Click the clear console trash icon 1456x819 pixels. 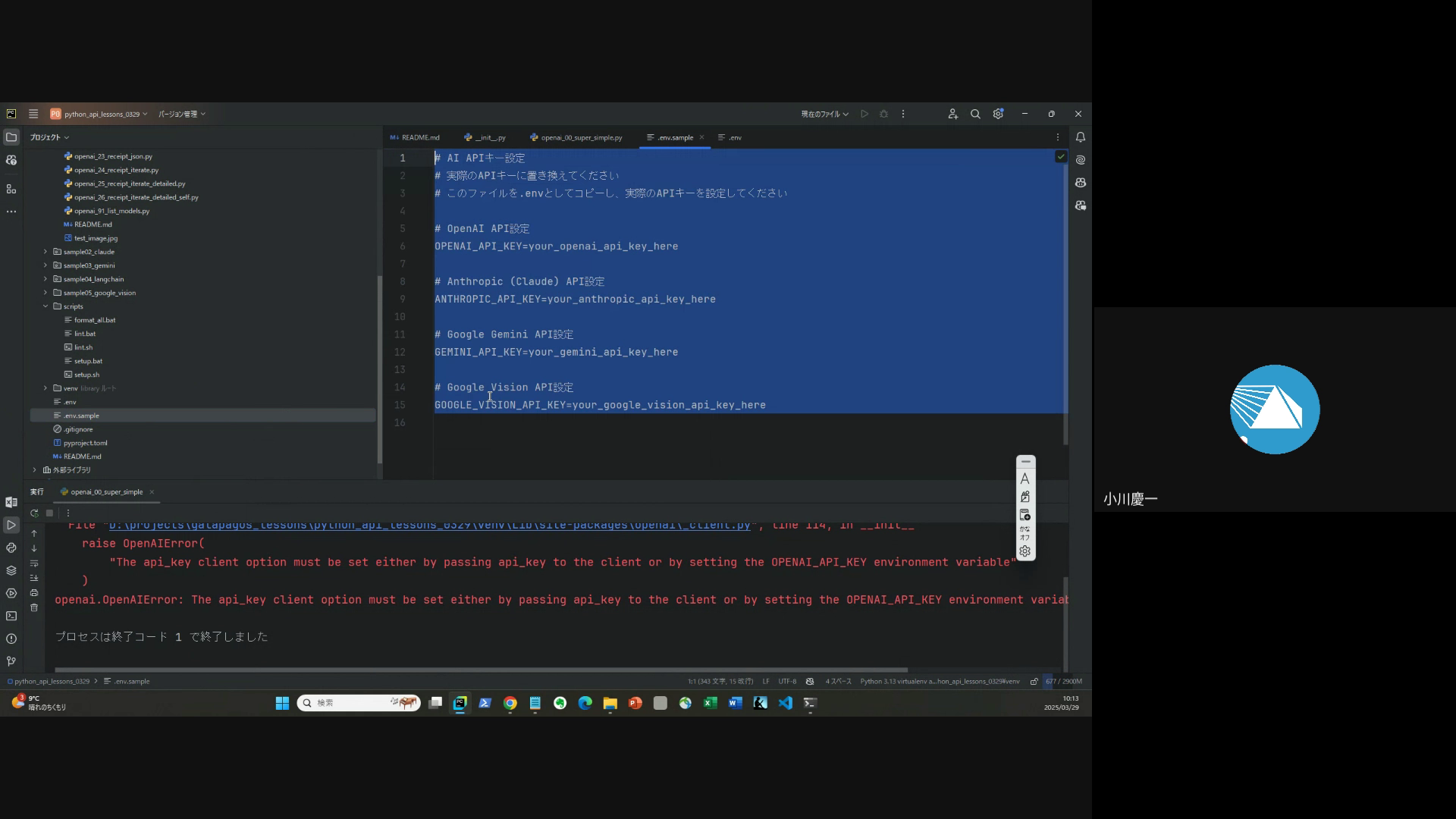[x=34, y=607]
